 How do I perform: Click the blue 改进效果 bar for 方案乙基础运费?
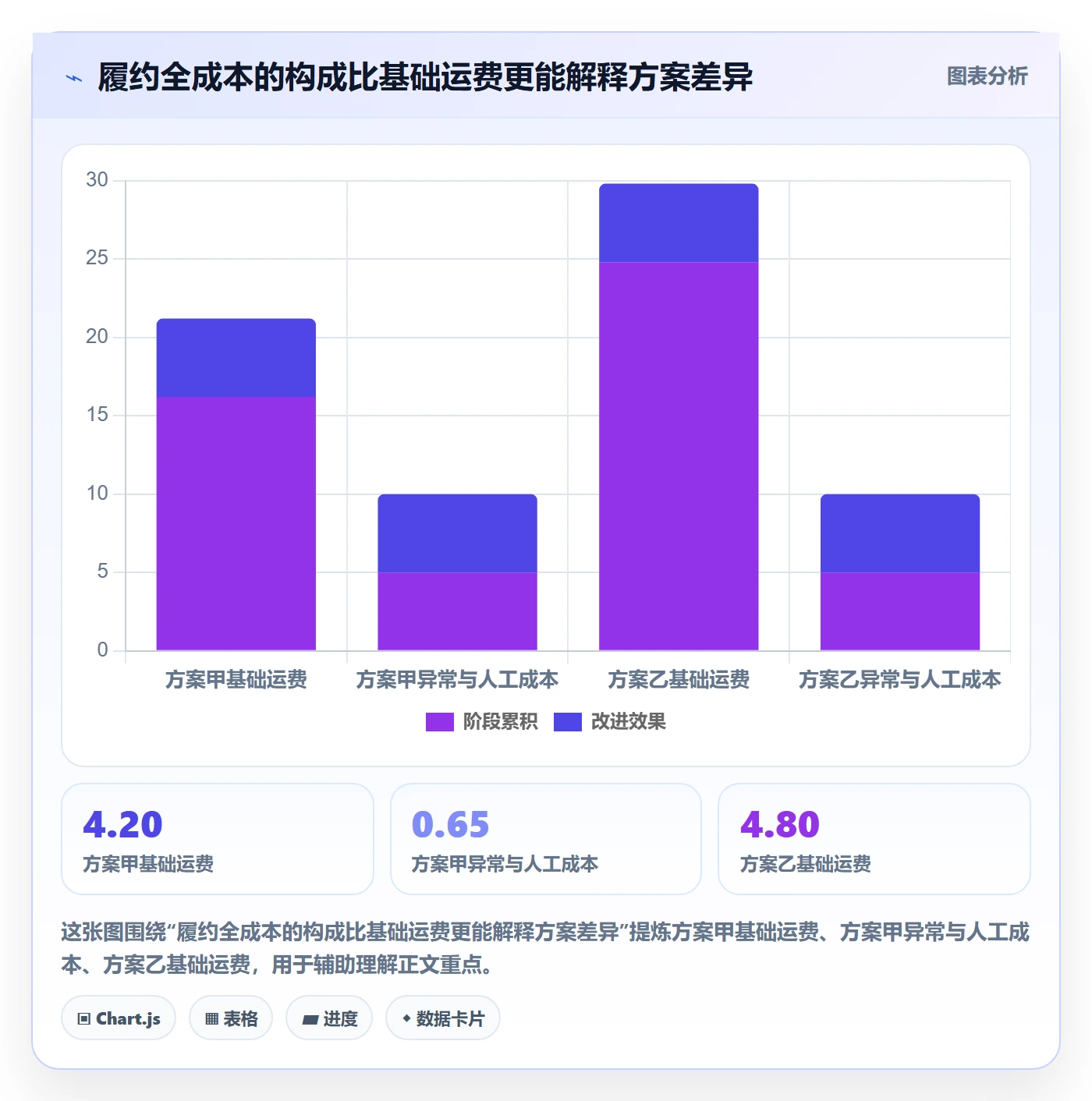[679, 223]
